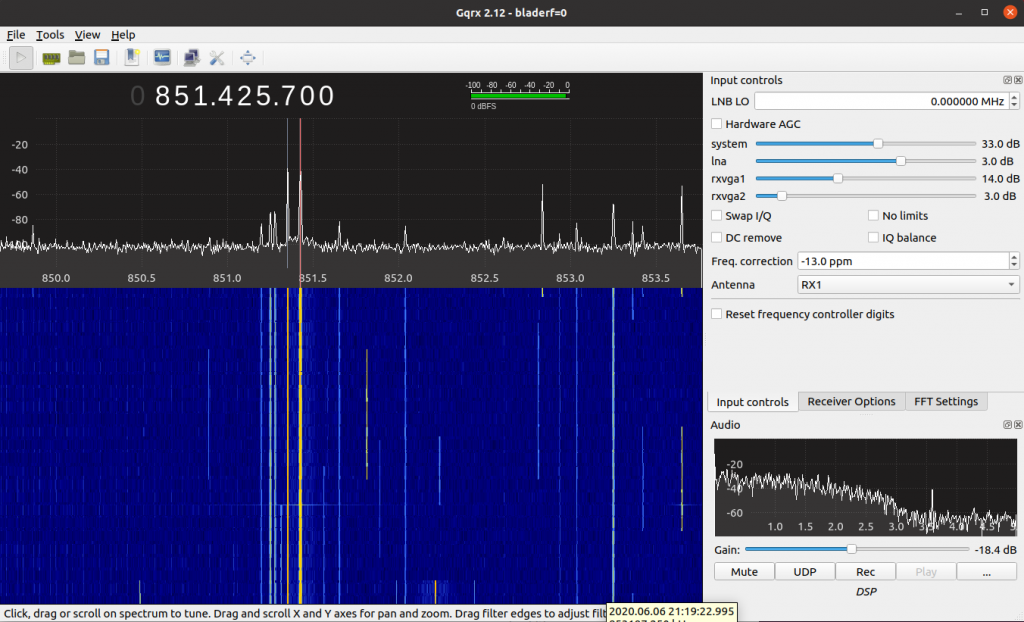The width and height of the screenshot is (1024, 622).
Task: Click the rxvga2 gain slider handle
Action: [781, 196]
